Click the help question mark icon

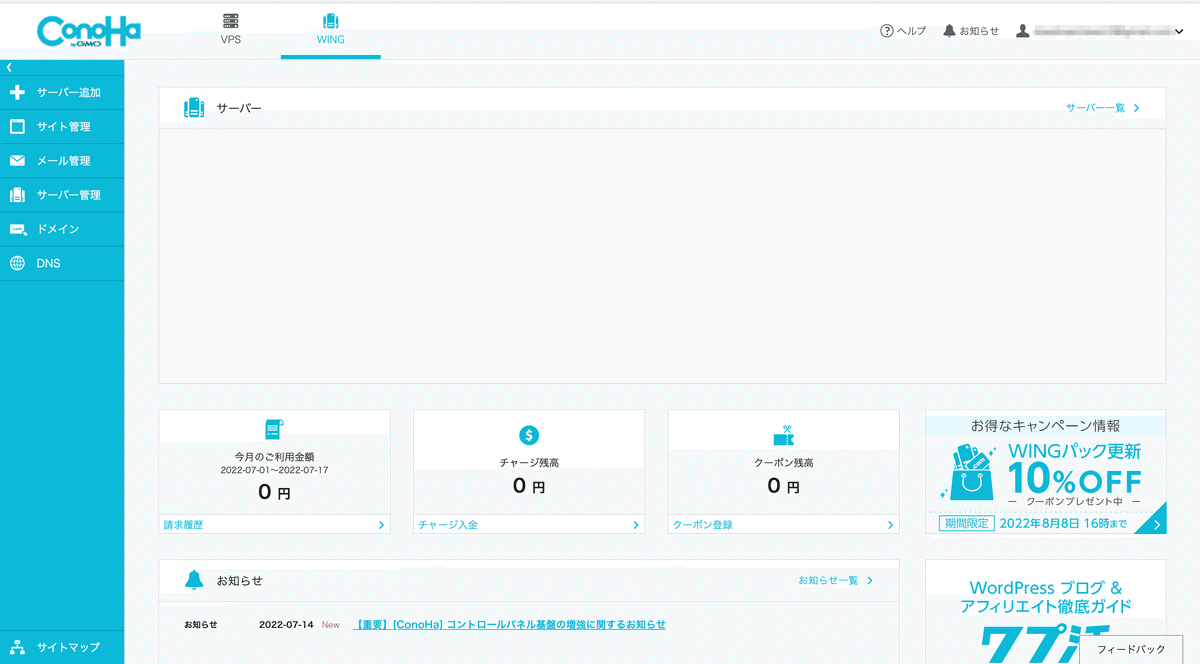pyautogui.click(x=886, y=31)
